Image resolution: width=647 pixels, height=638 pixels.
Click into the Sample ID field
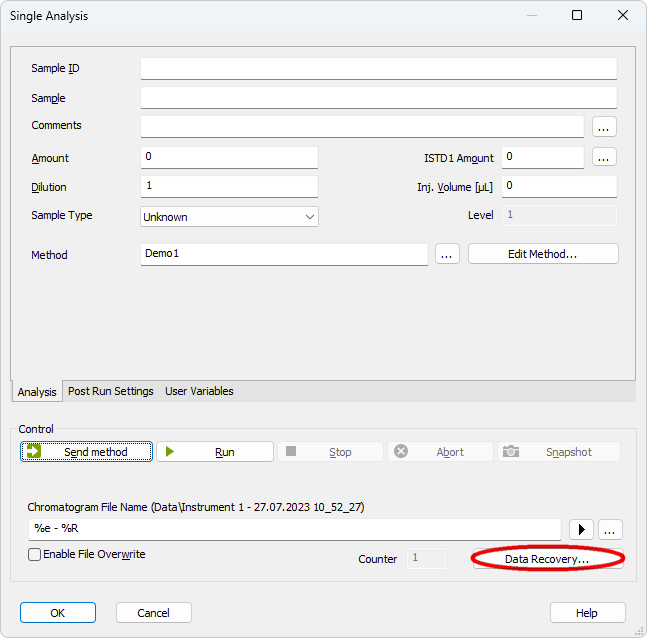[x=378, y=68]
